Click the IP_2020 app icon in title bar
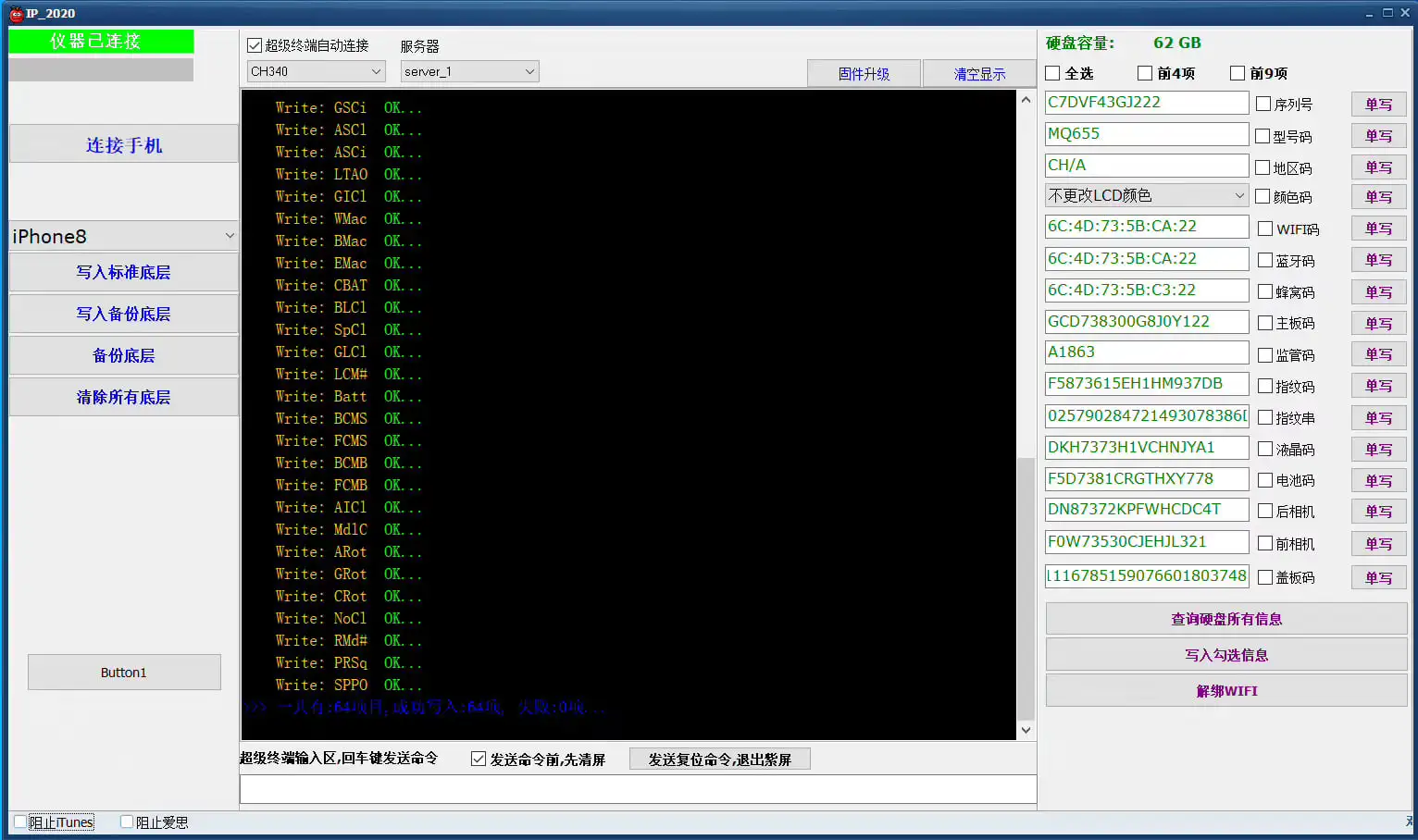 (x=16, y=13)
